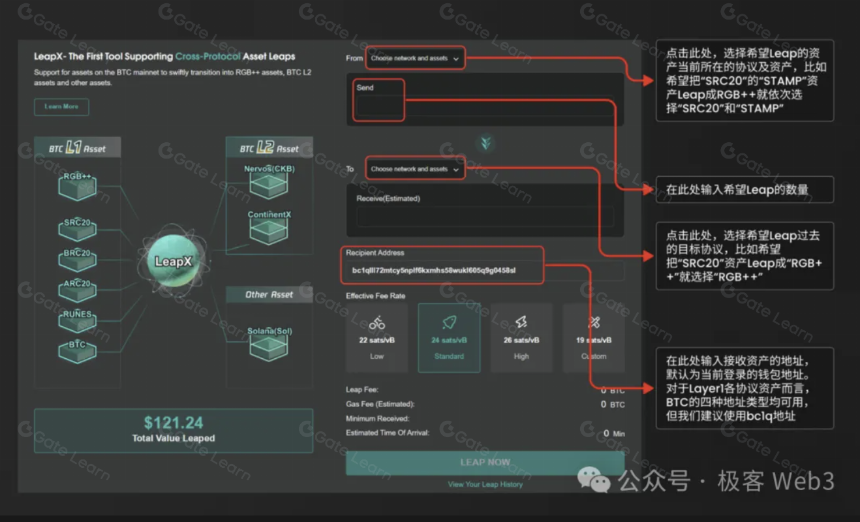Click the Gas Fee (Estimated) label

(380, 404)
